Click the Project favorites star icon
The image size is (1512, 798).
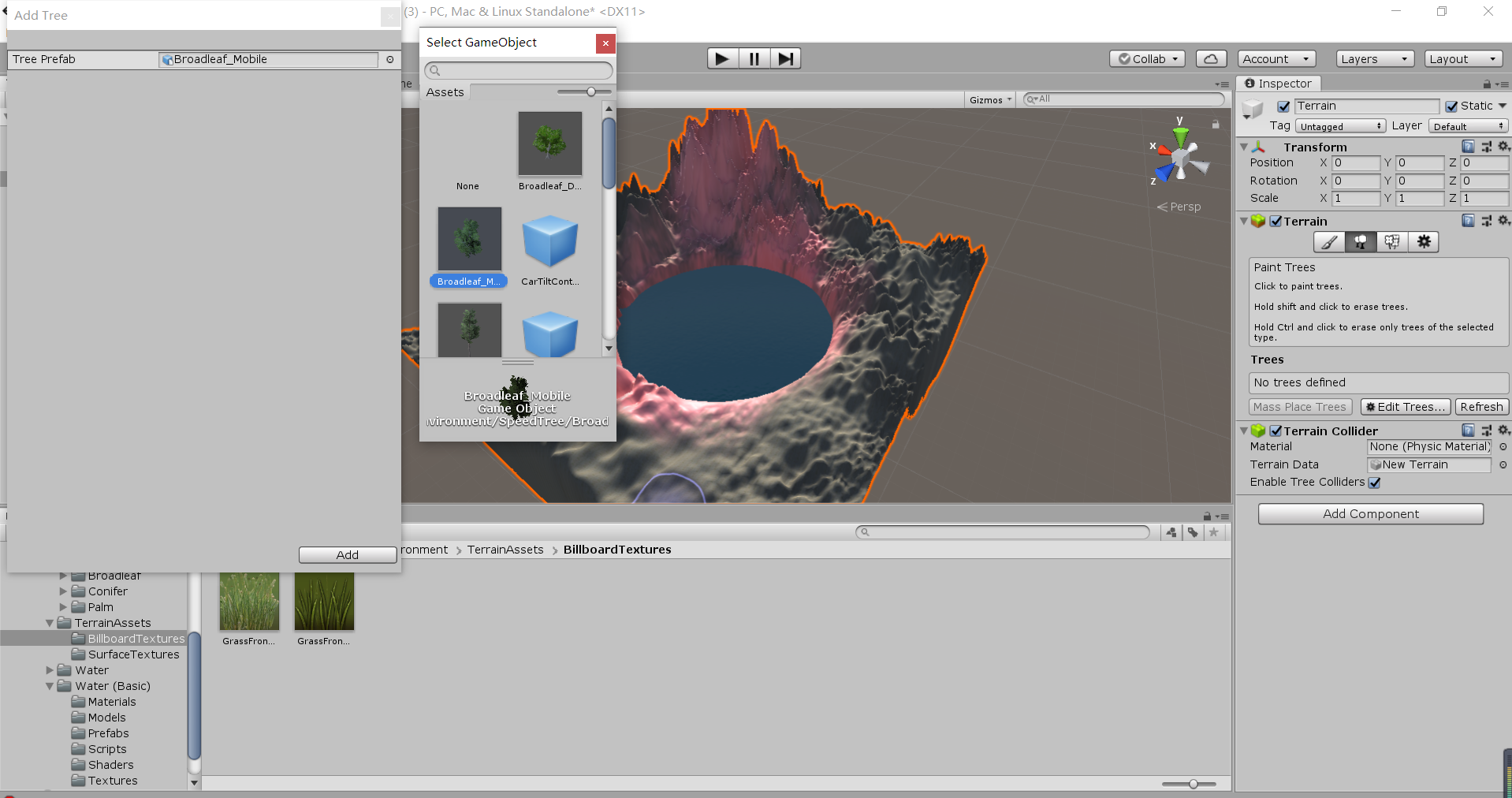tap(1214, 532)
